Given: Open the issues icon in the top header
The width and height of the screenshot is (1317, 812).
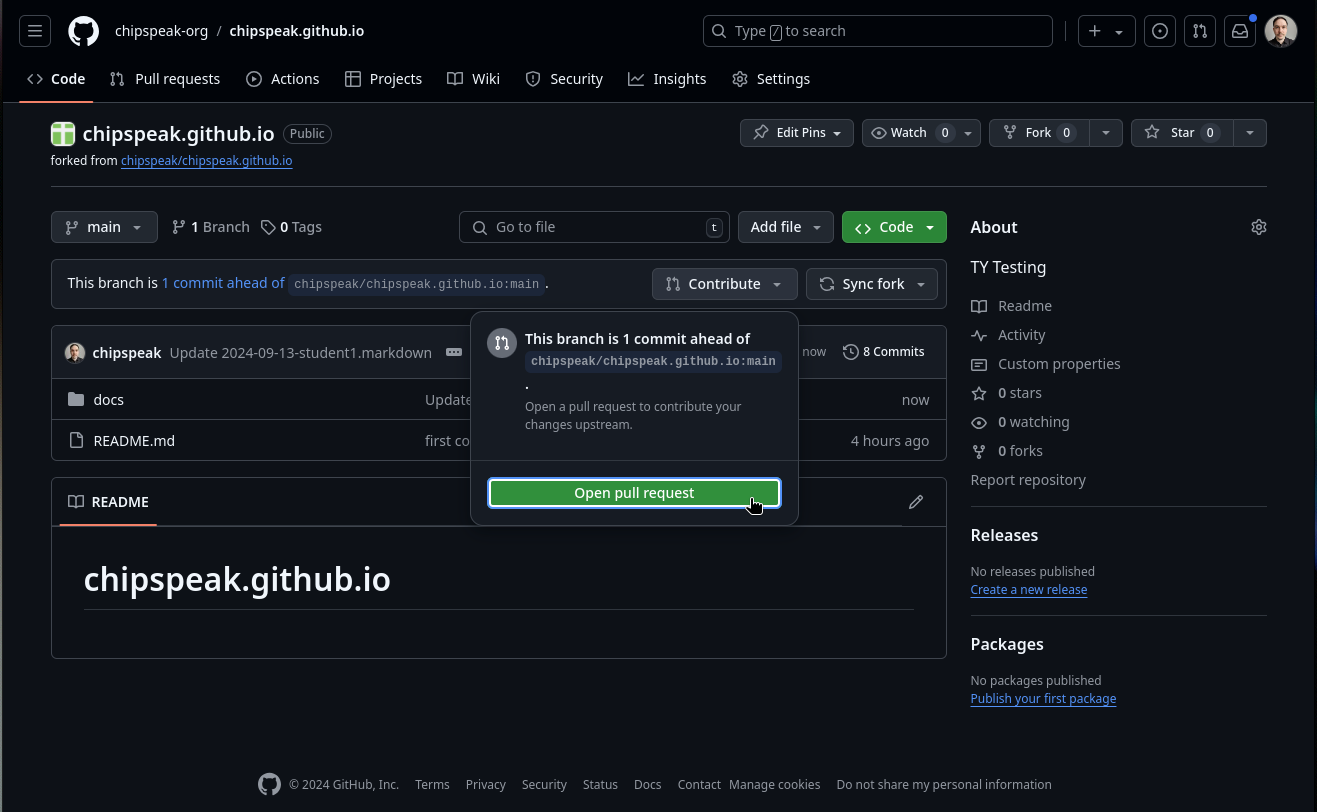Looking at the screenshot, I should pyautogui.click(x=1160, y=31).
